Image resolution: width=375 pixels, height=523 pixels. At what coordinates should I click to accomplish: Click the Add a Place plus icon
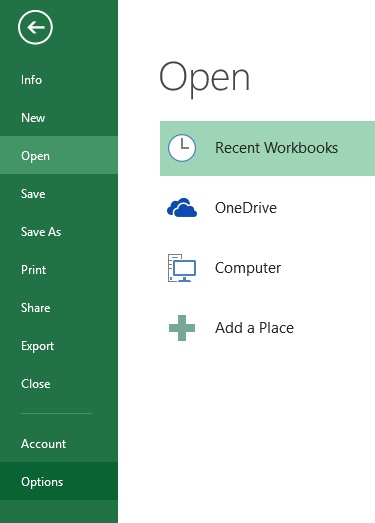(182, 328)
